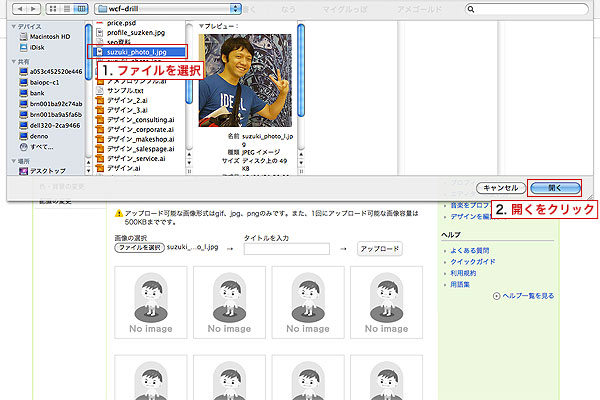600x400 pixels.
Task: Collapse the 場所 sidebar section
Action: (x=14, y=161)
